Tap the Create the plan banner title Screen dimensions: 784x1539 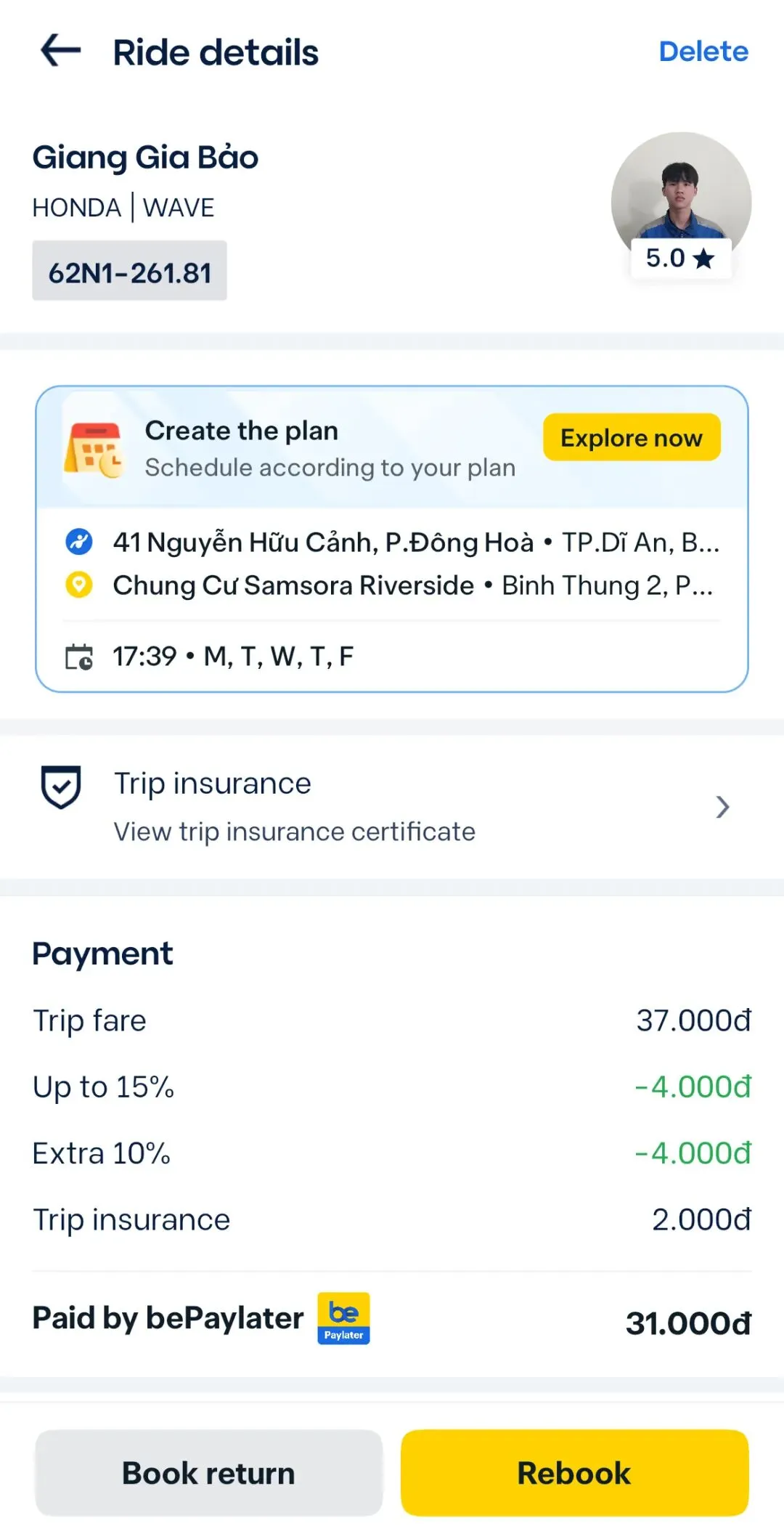[242, 431]
